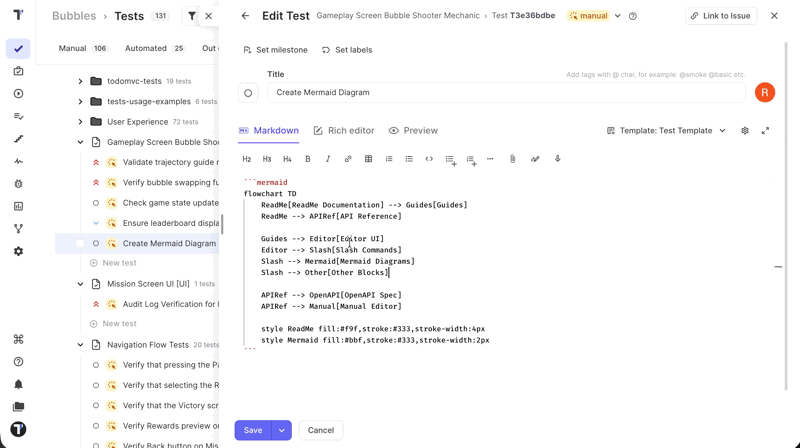Insert a link using toolbar icon
The image size is (800, 448).
348,159
